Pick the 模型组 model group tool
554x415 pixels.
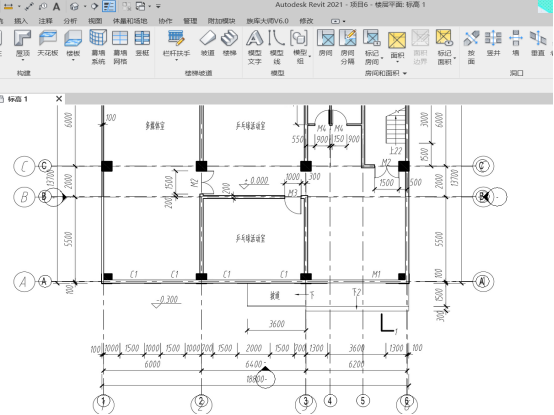tap(300, 47)
